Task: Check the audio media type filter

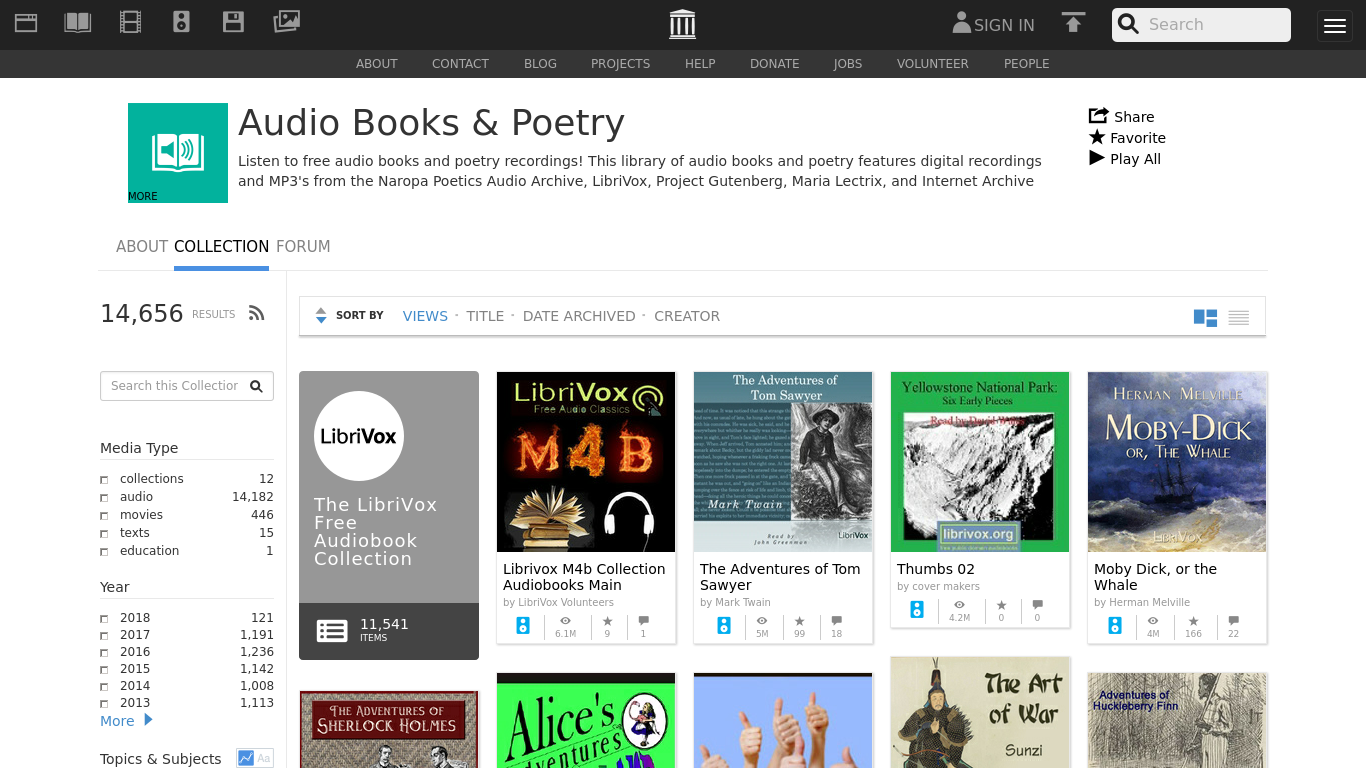Action: pos(104,498)
